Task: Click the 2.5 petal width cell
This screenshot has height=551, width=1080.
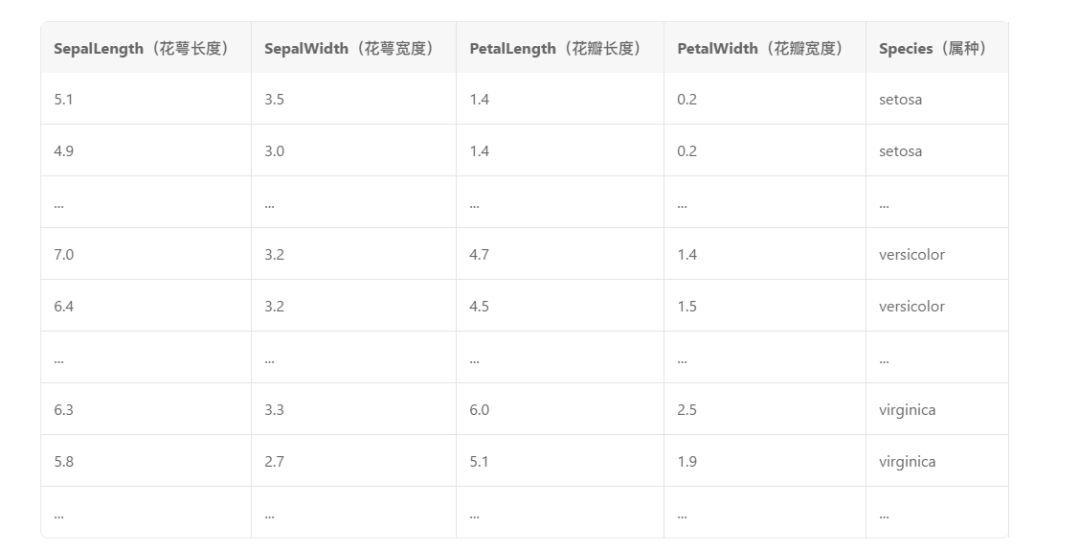Action: 687,410
